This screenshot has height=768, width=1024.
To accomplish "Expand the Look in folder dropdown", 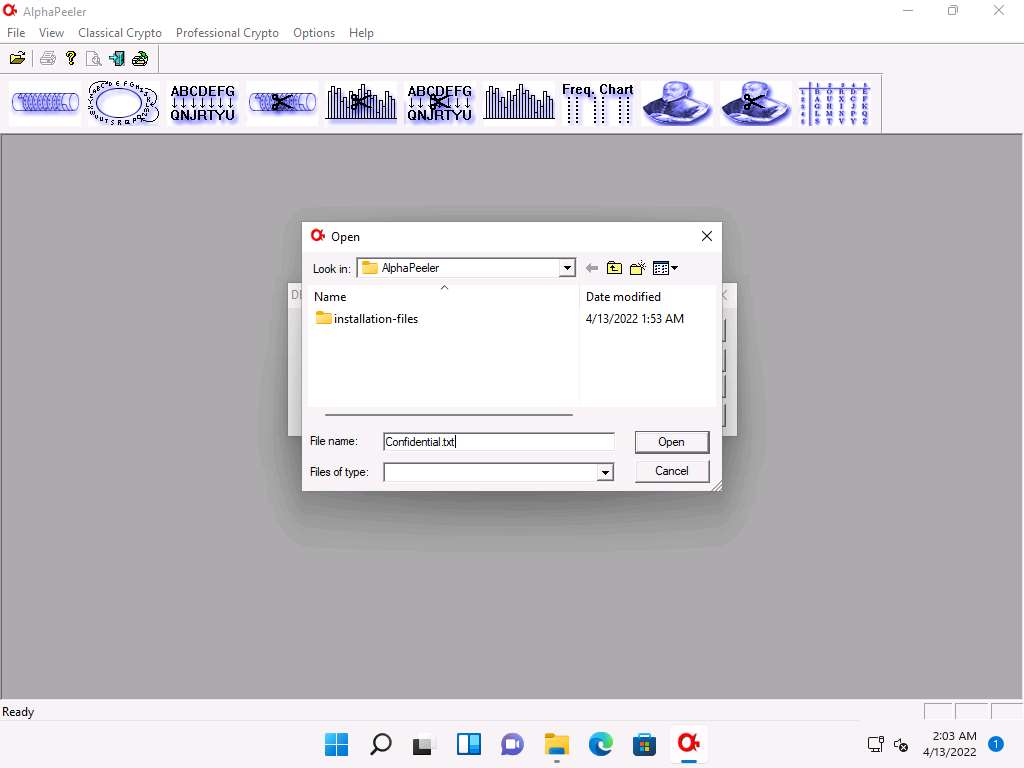I will (x=567, y=268).
